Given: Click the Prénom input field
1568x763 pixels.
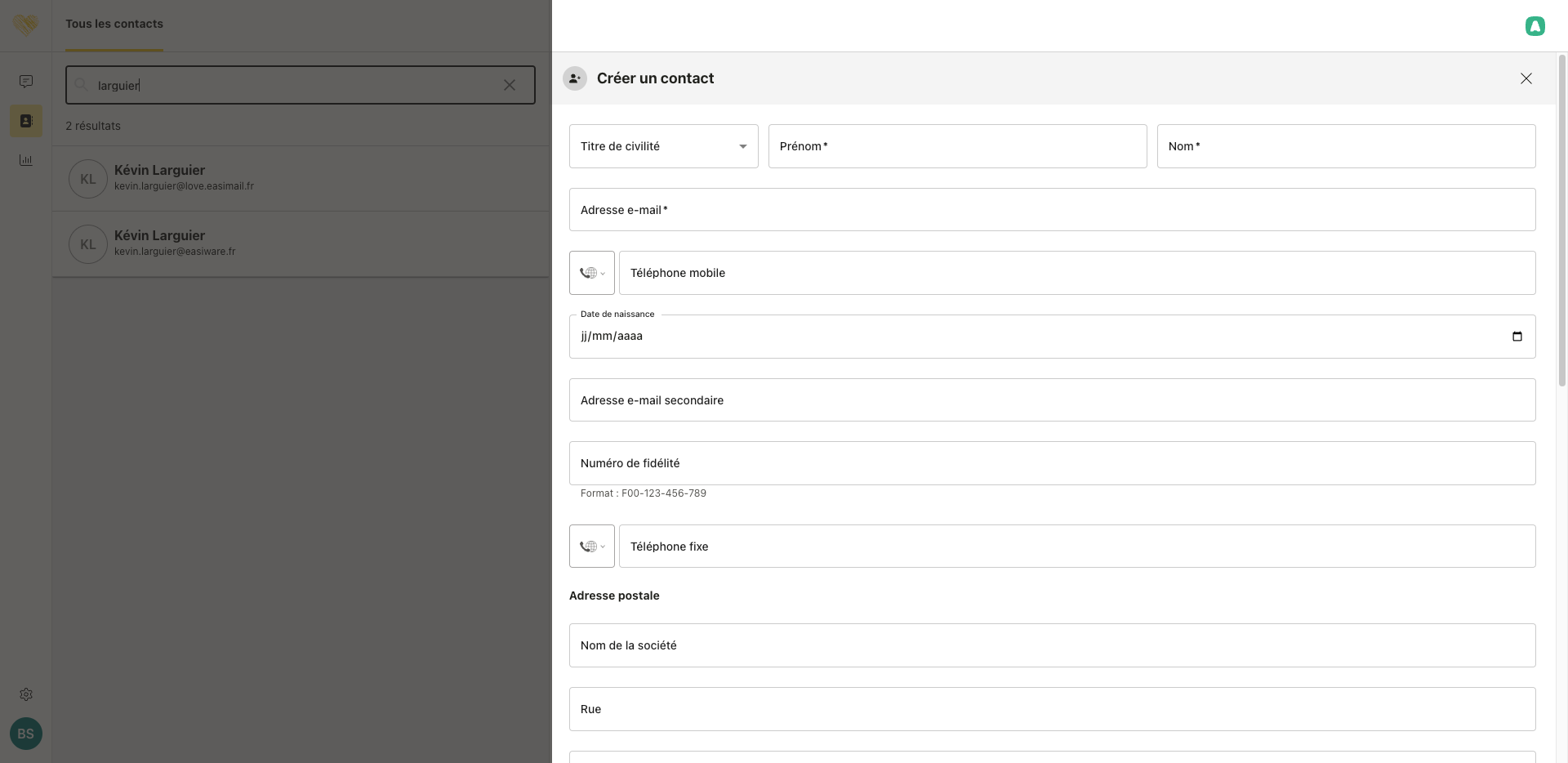Looking at the screenshot, I should [957, 146].
